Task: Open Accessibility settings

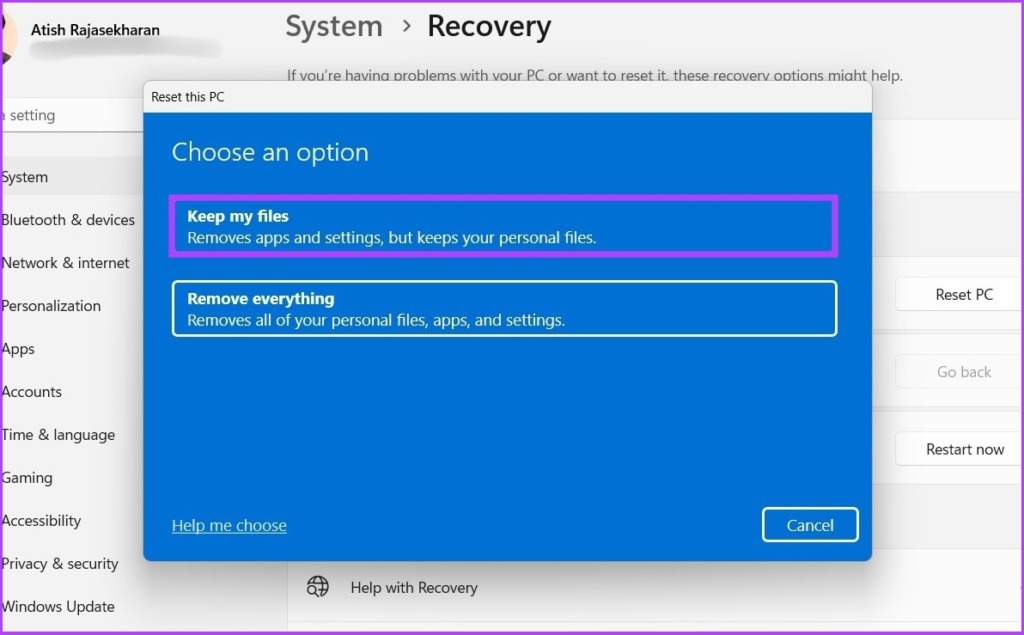Action: [x=41, y=521]
